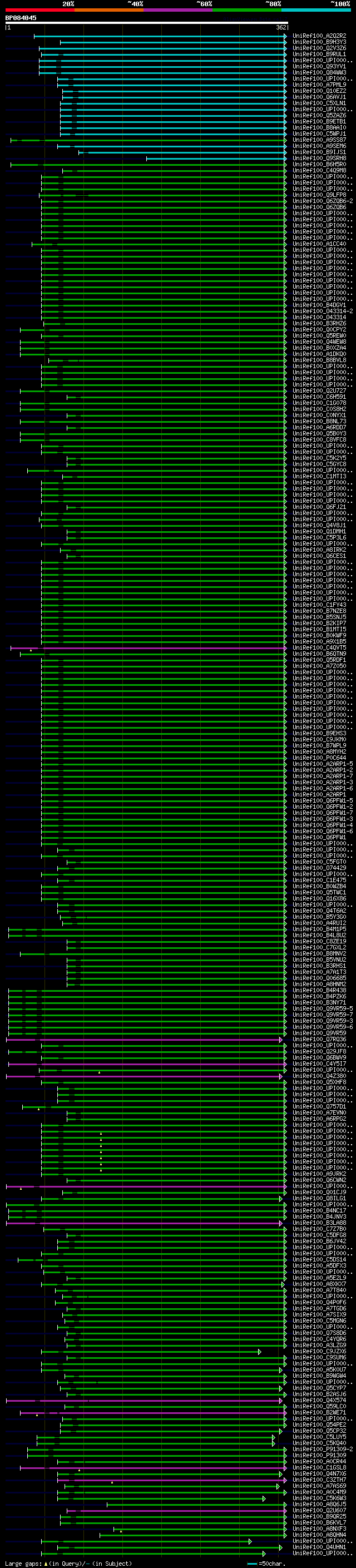This screenshot has height=1568, width=356.
Task: Select hit label UniRef100_Q6ZQB6-2
Action: pos(323,201)
